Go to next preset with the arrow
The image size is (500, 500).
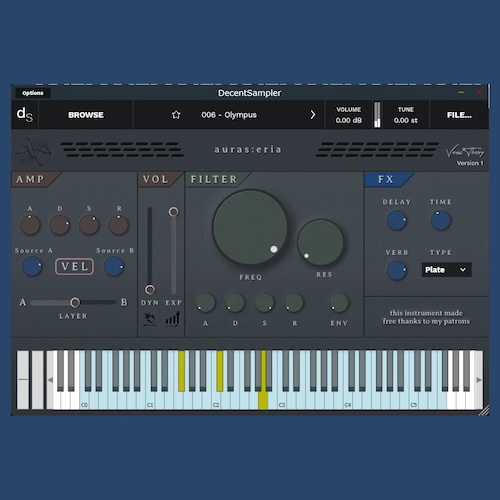coord(313,115)
